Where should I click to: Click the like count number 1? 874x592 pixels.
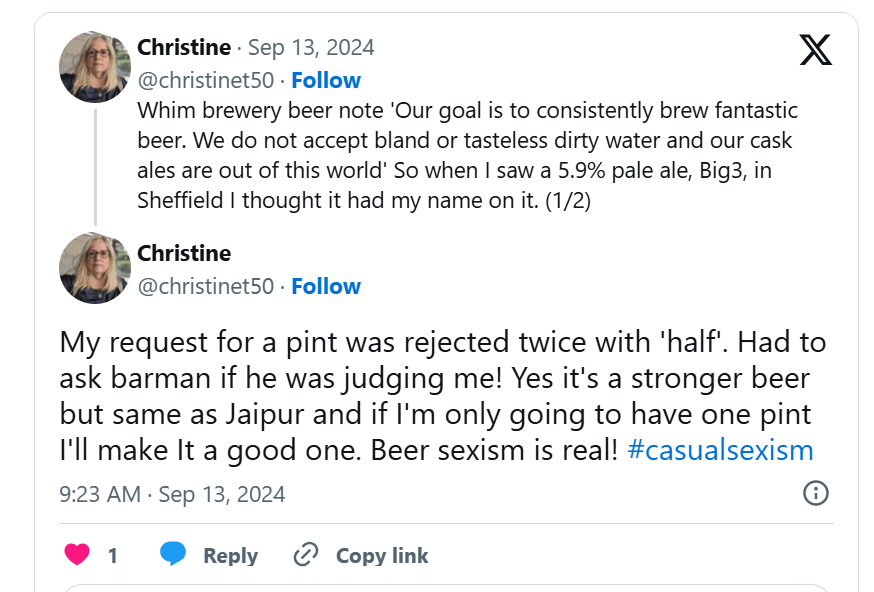pos(113,556)
